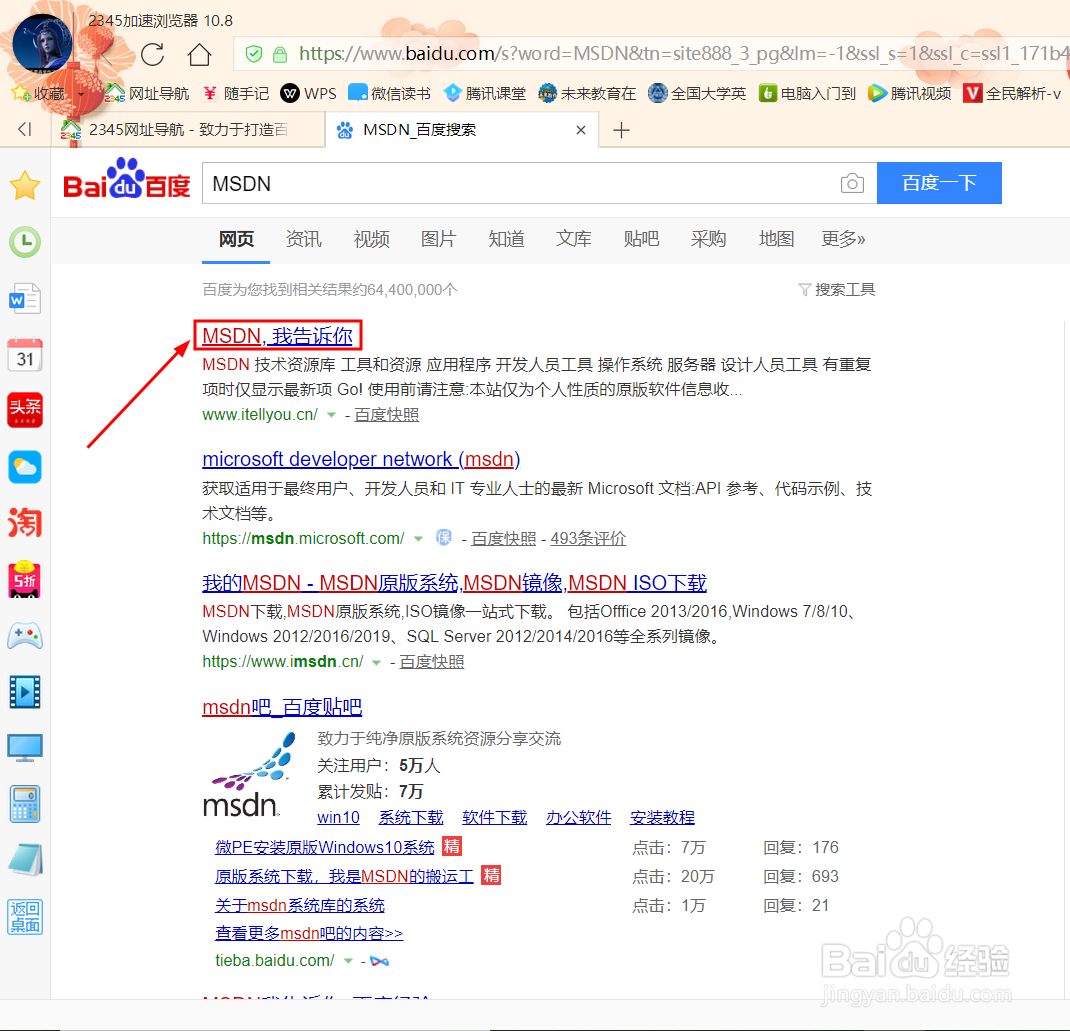Expand the 收藏 bookmarks dropdown arrow
This screenshot has width=1070, height=1031.
(x=81, y=93)
